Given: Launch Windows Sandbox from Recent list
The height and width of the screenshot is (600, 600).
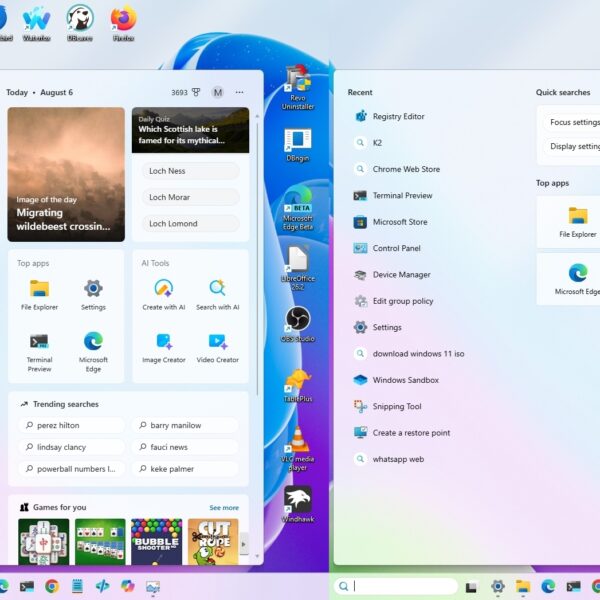Looking at the screenshot, I should point(396,380).
